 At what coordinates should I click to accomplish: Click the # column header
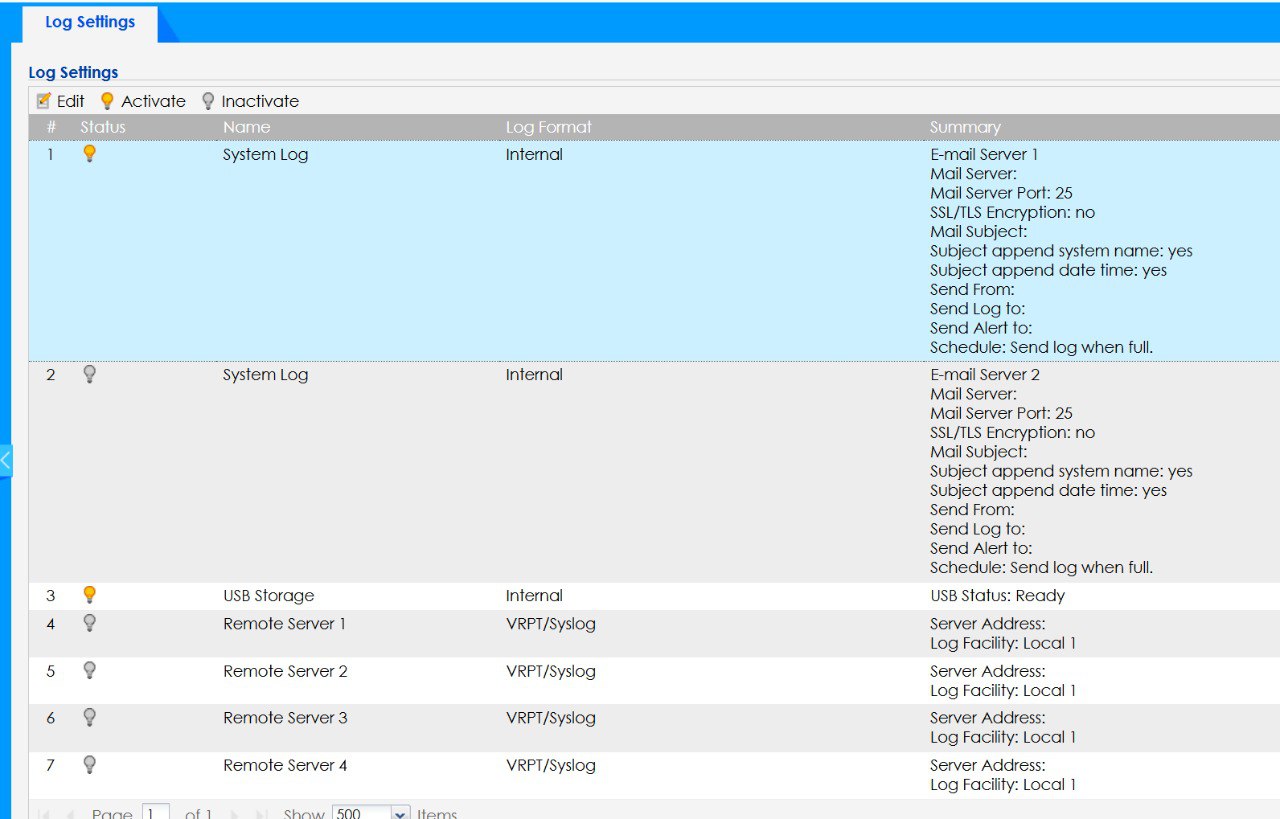(51, 127)
